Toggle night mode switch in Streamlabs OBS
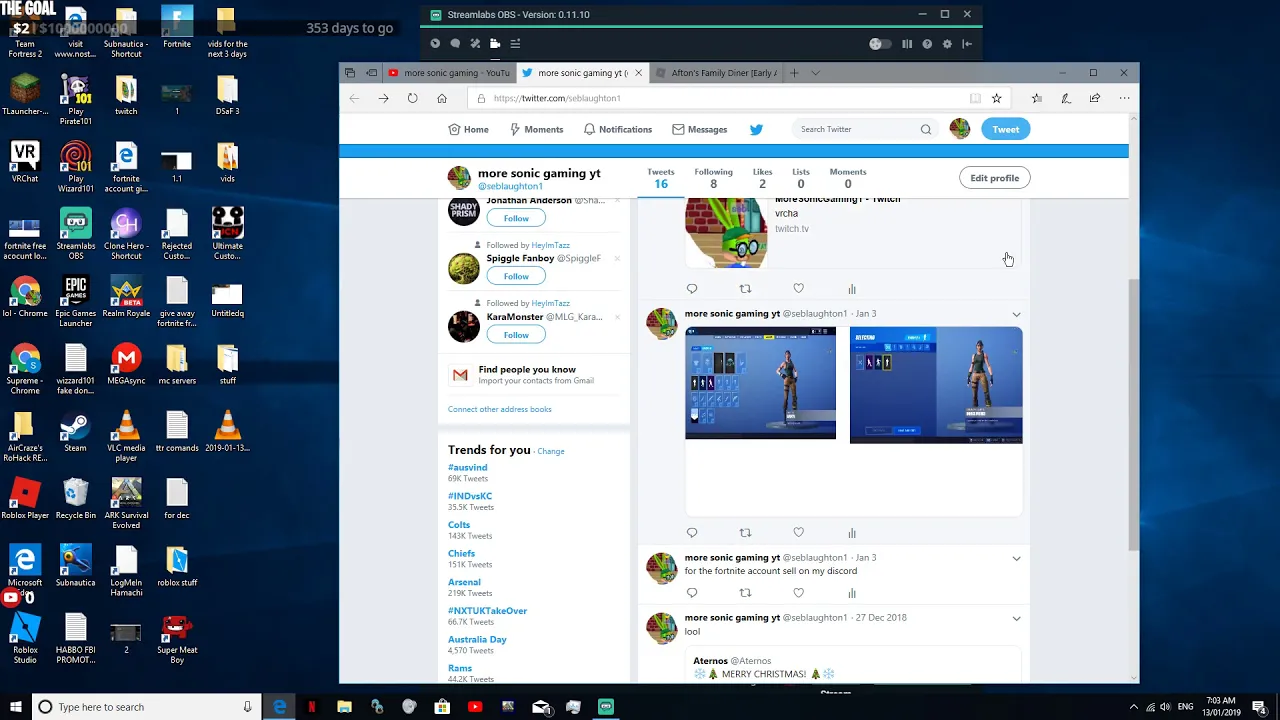This screenshot has width=1280, height=720. click(x=879, y=43)
